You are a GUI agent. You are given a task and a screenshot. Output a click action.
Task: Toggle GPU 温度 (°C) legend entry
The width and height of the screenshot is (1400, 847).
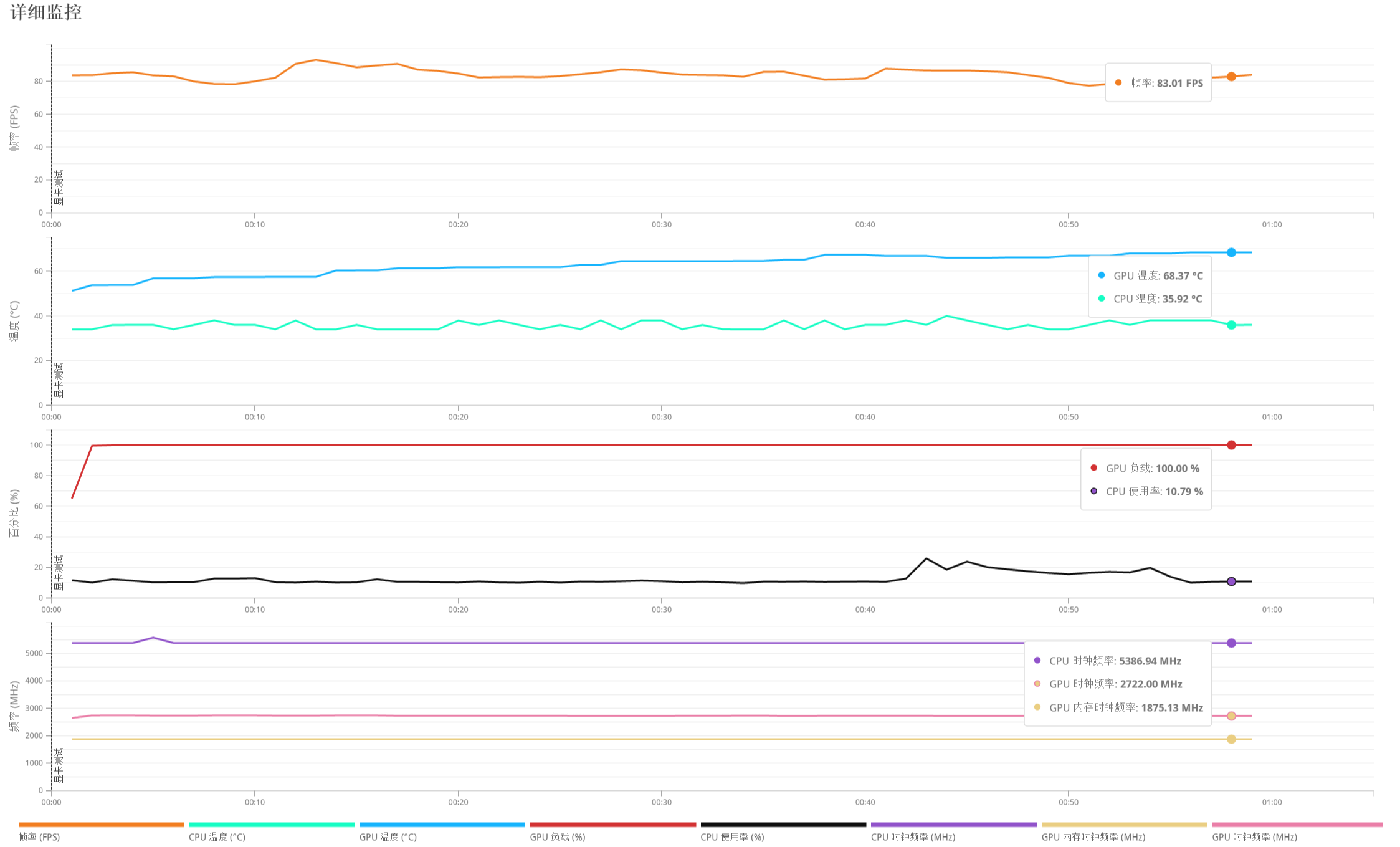point(388,836)
